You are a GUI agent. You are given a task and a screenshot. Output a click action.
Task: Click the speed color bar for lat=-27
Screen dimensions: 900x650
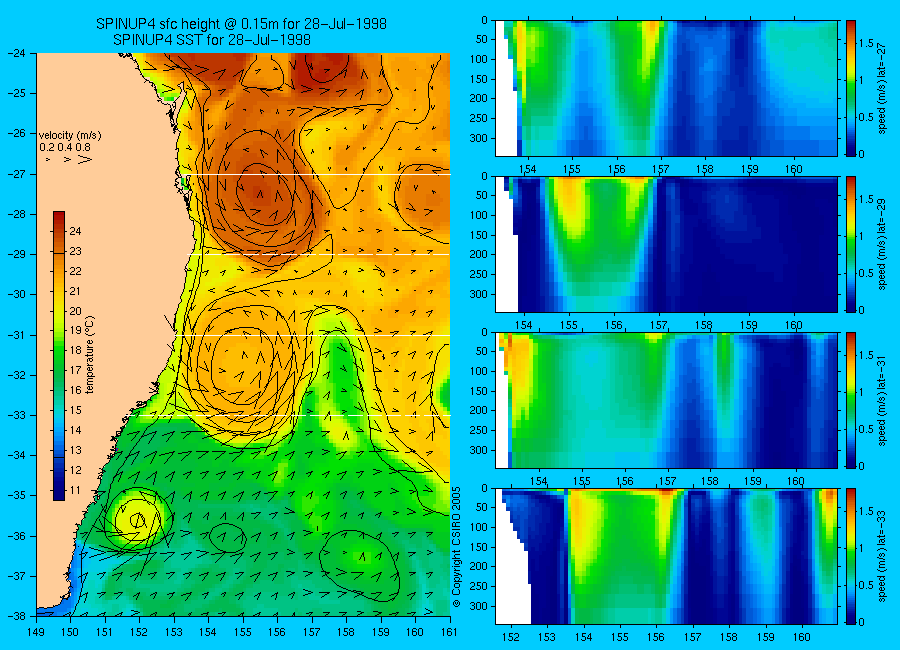pos(850,88)
